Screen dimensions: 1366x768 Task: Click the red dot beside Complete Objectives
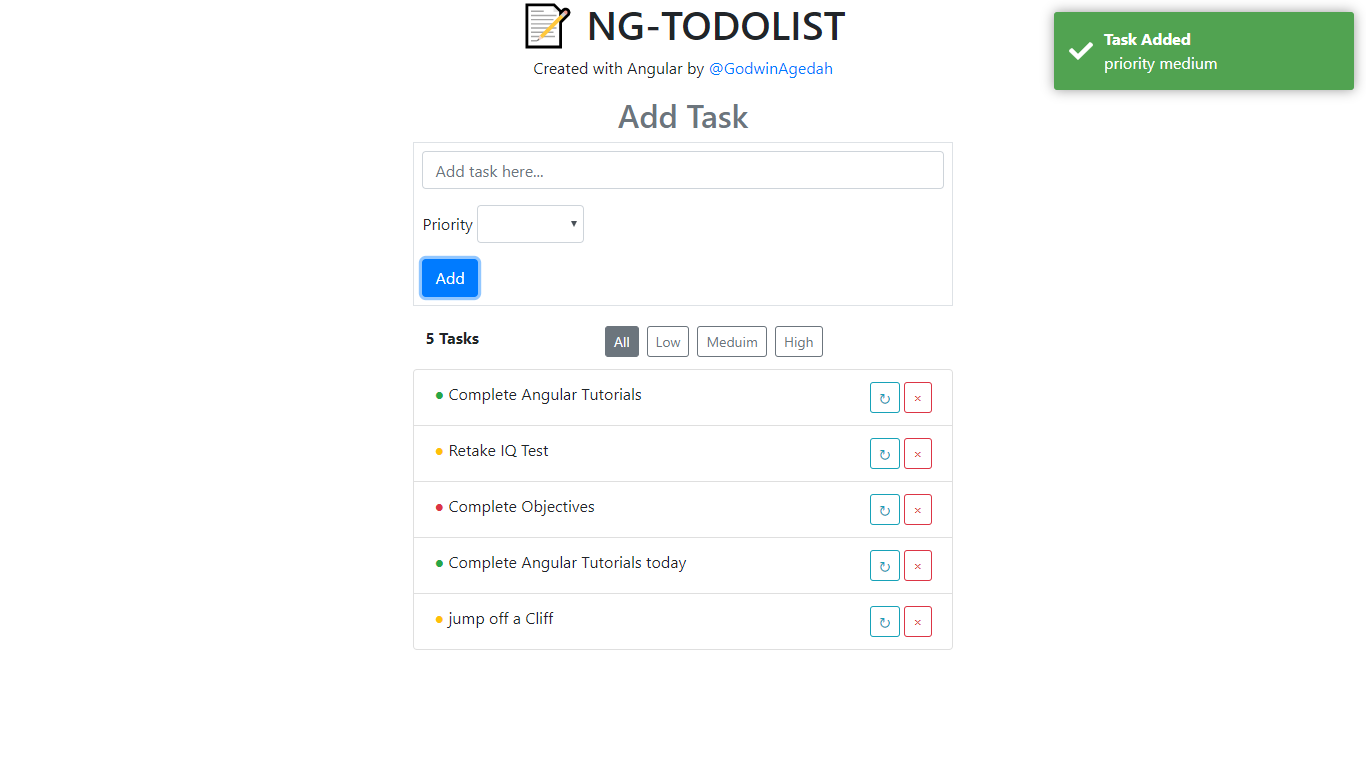pyautogui.click(x=439, y=508)
